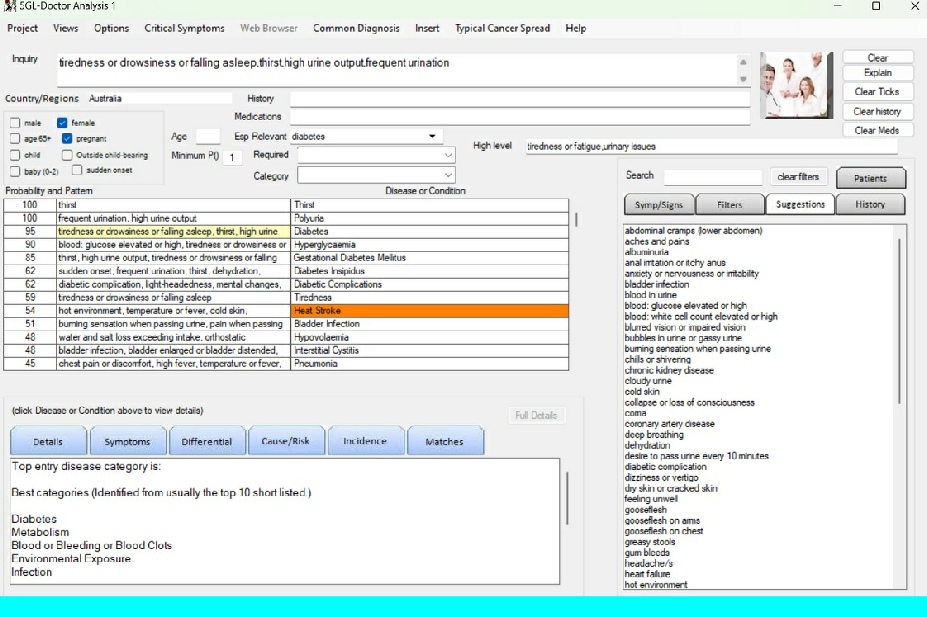Screen dimensions: 927x617
Task: Open the Cause/Risk tab
Action: [286, 441]
